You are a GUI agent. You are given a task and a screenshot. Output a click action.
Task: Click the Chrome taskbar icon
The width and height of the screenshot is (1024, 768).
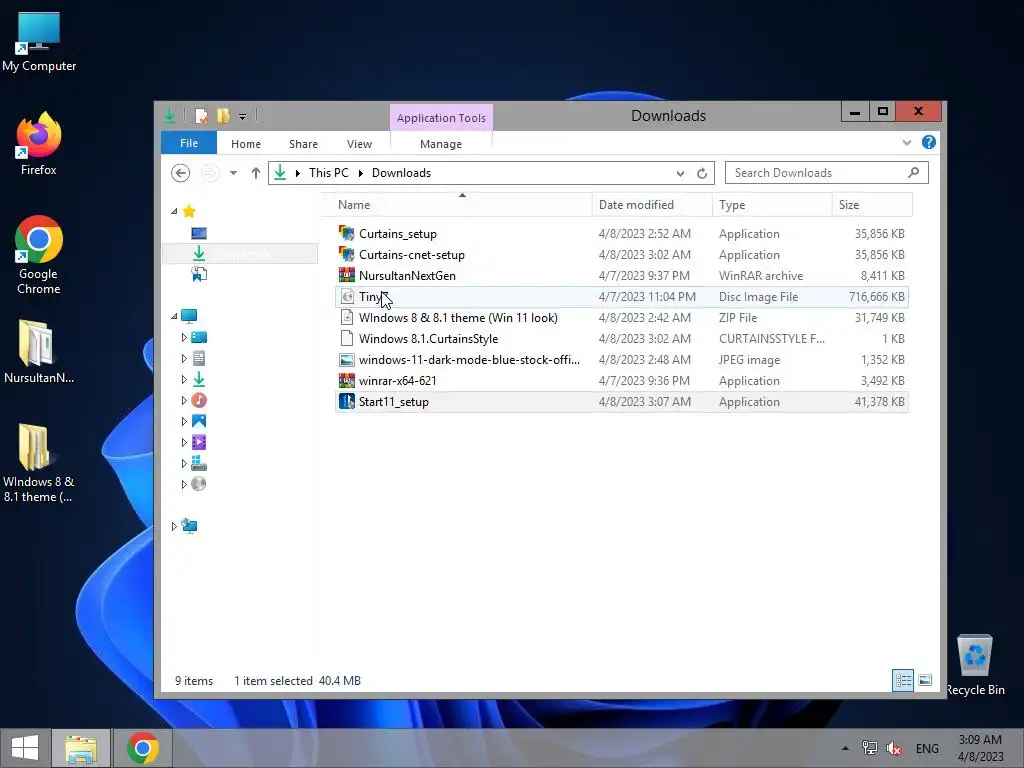click(143, 748)
